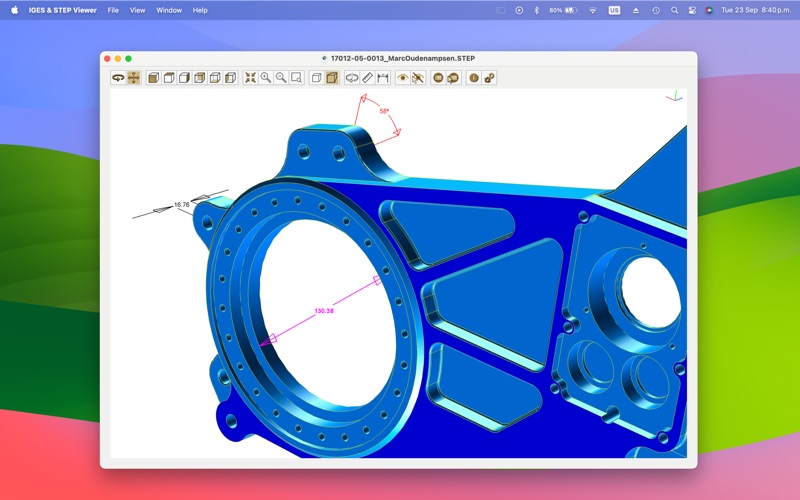Click the Bluetooth icon in menu bar
Screen dimensions: 800x500
click(536, 10)
